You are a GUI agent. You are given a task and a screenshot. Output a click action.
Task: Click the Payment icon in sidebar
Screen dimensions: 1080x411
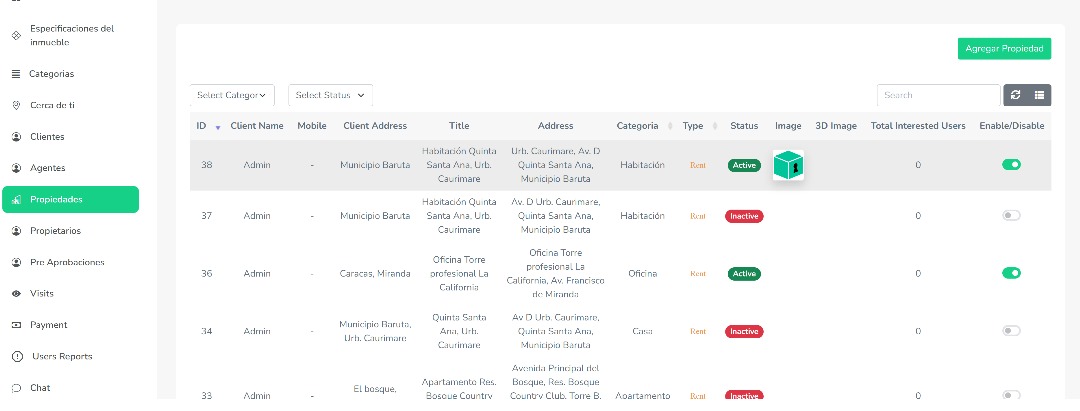coord(16,325)
